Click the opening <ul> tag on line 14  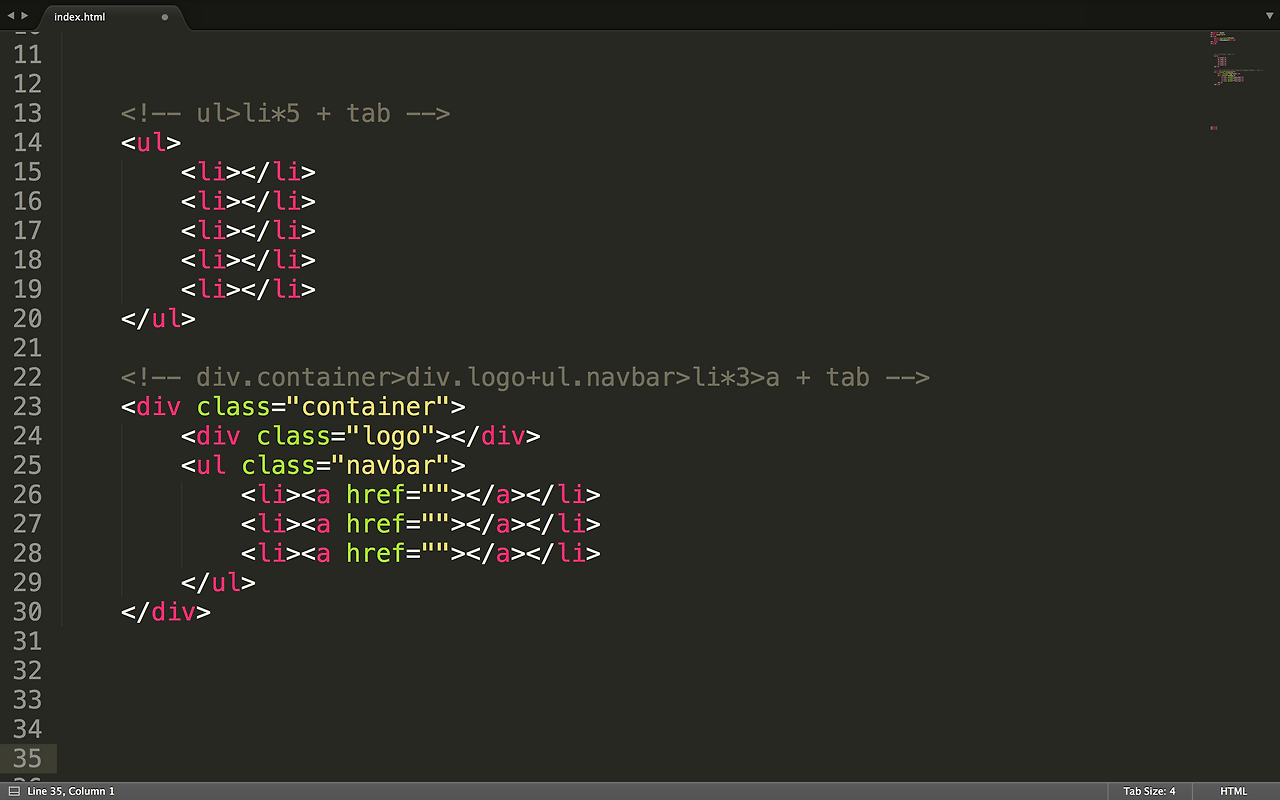pos(151,142)
